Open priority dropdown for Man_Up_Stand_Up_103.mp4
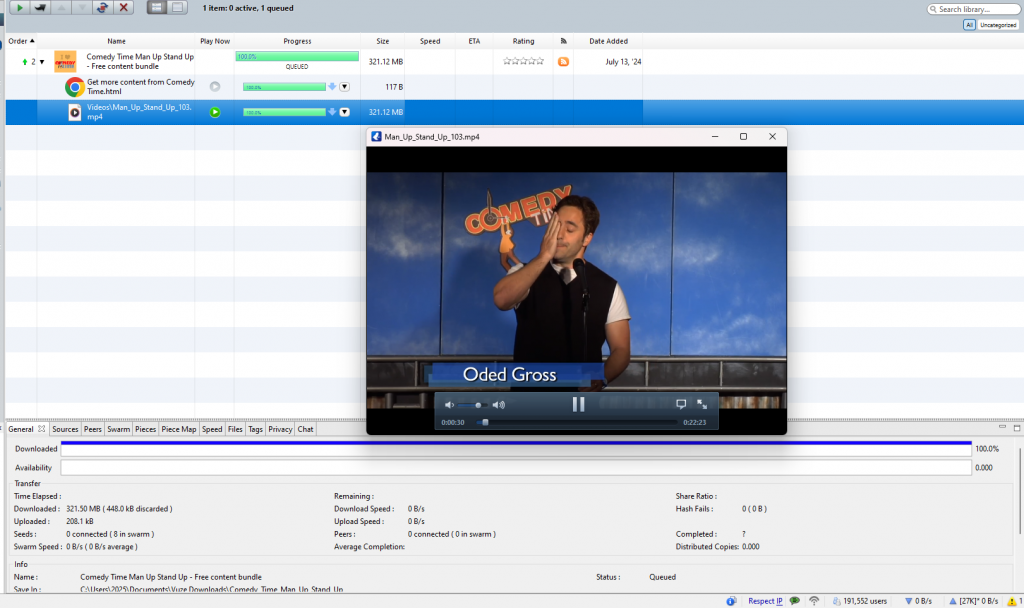 [x=345, y=112]
